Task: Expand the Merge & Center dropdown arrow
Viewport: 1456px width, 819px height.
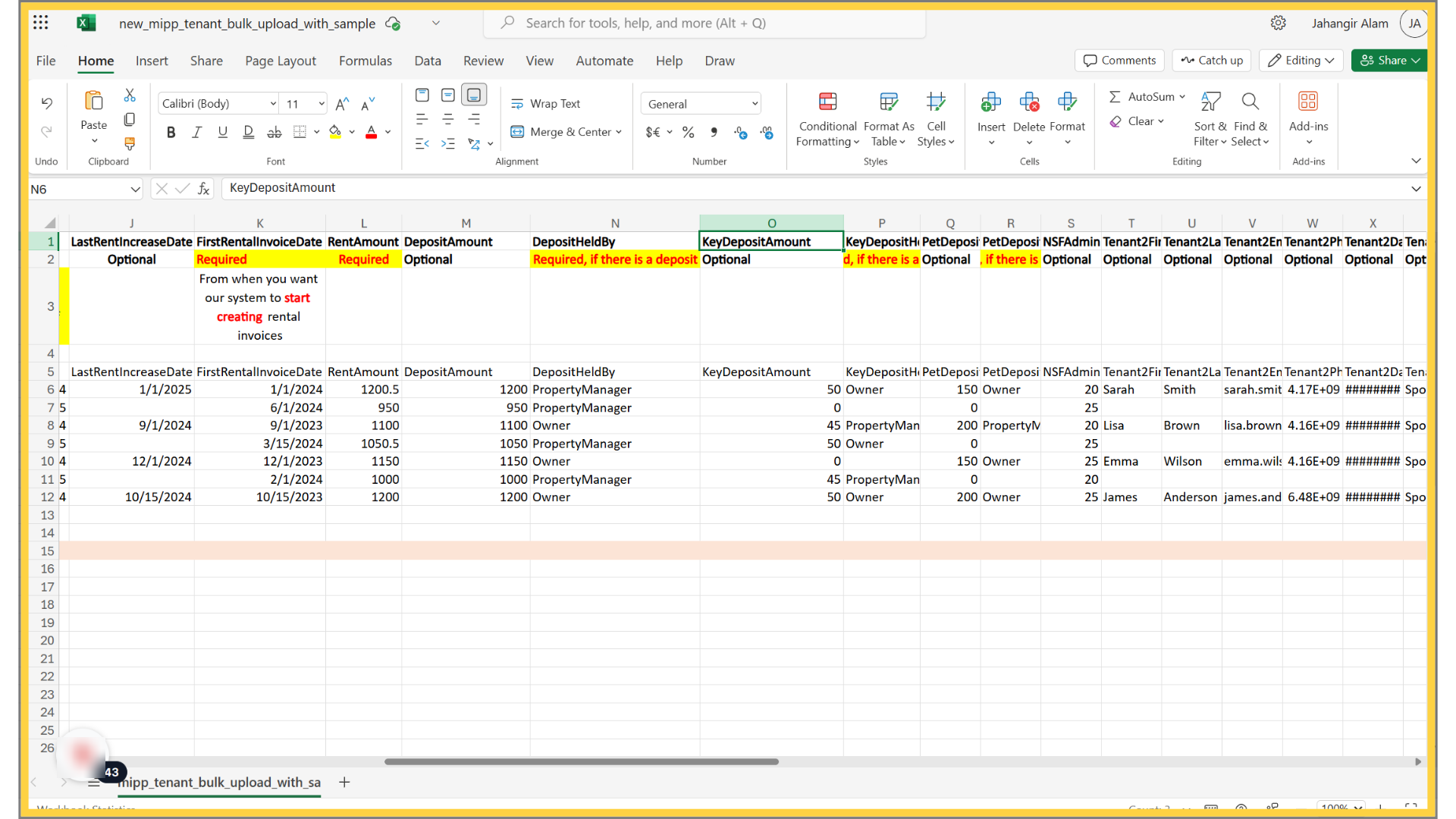Action: coord(620,132)
